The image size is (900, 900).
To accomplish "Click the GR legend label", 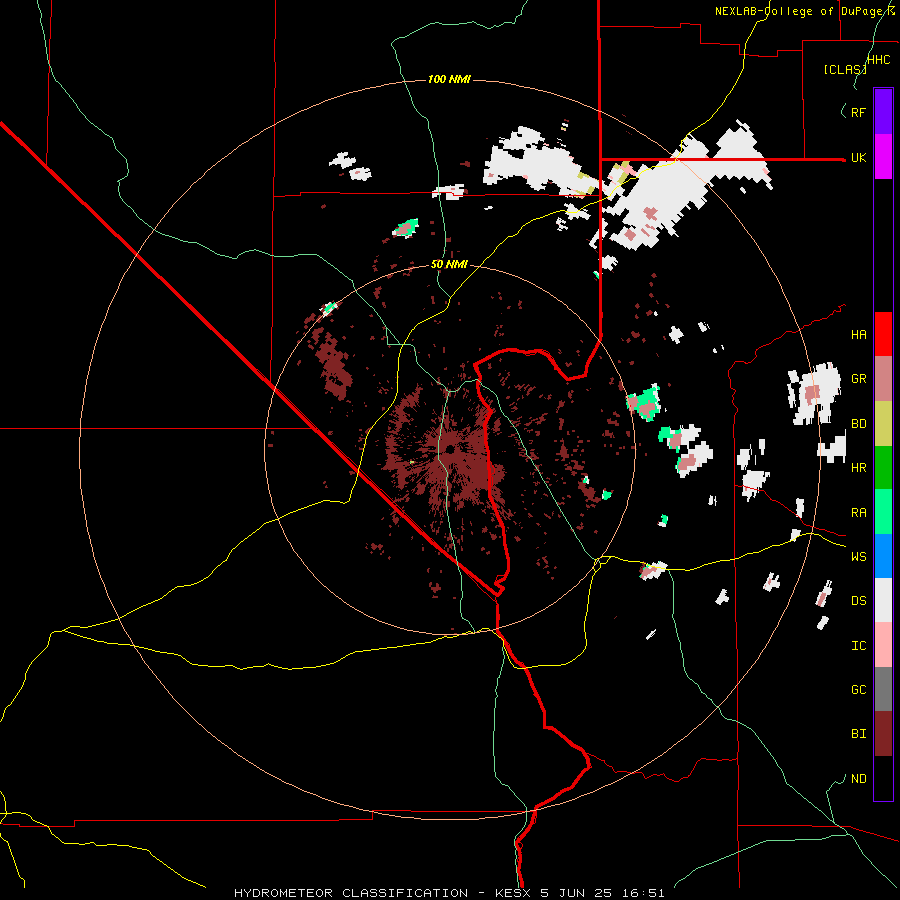I will point(858,379).
